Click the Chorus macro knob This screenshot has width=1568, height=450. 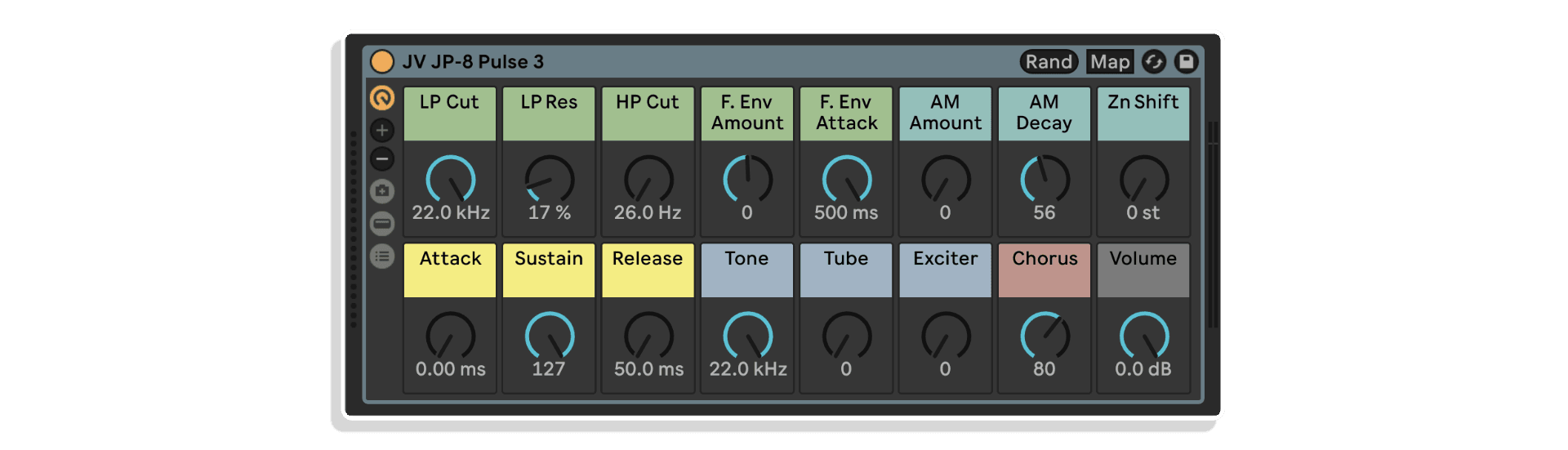pos(1045,336)
